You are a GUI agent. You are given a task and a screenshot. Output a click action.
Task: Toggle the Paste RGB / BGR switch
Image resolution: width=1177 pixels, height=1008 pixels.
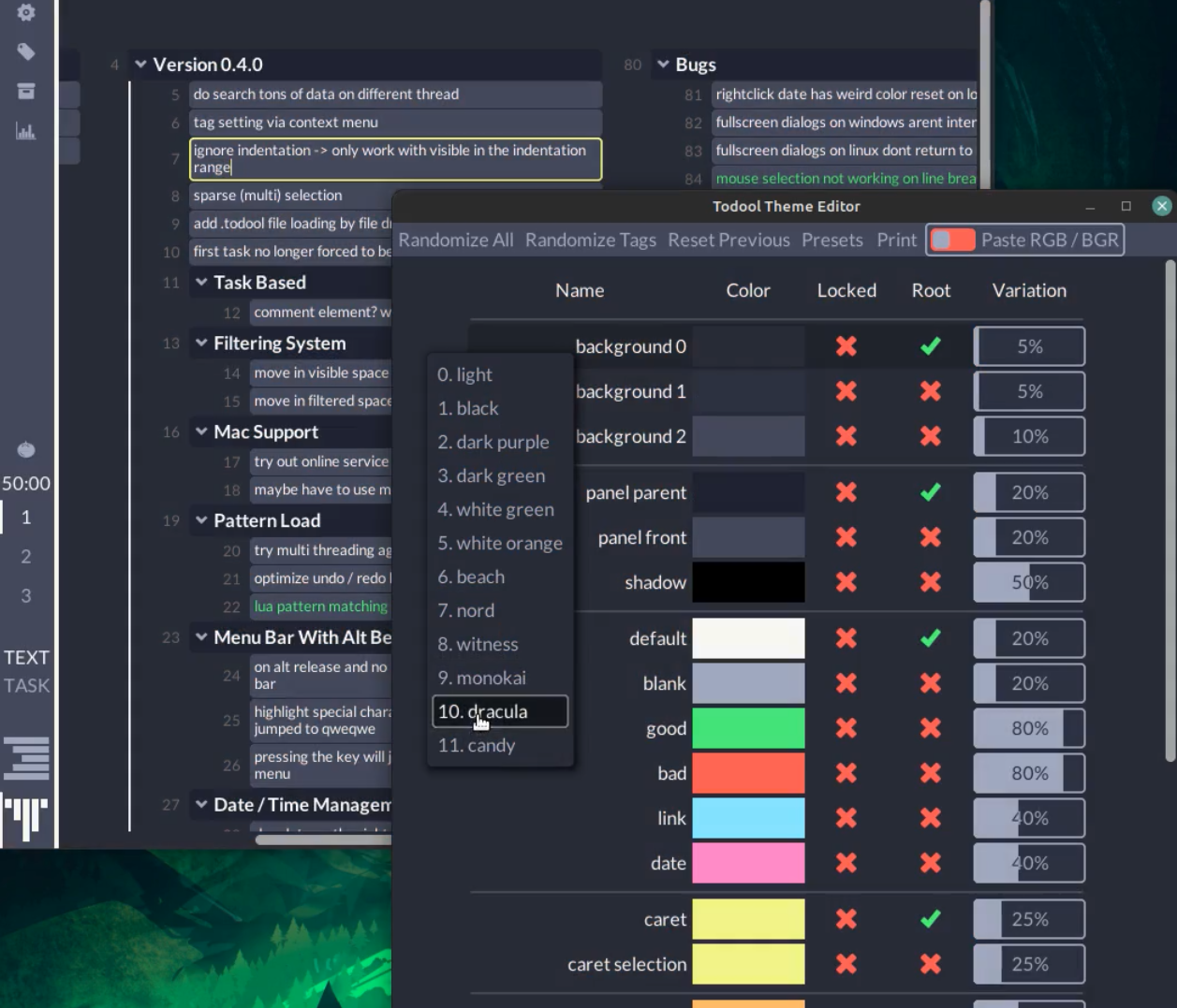click(x=952, y=241)
